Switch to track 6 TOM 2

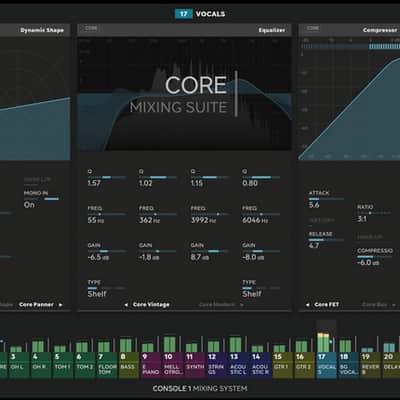pos(85,365)
